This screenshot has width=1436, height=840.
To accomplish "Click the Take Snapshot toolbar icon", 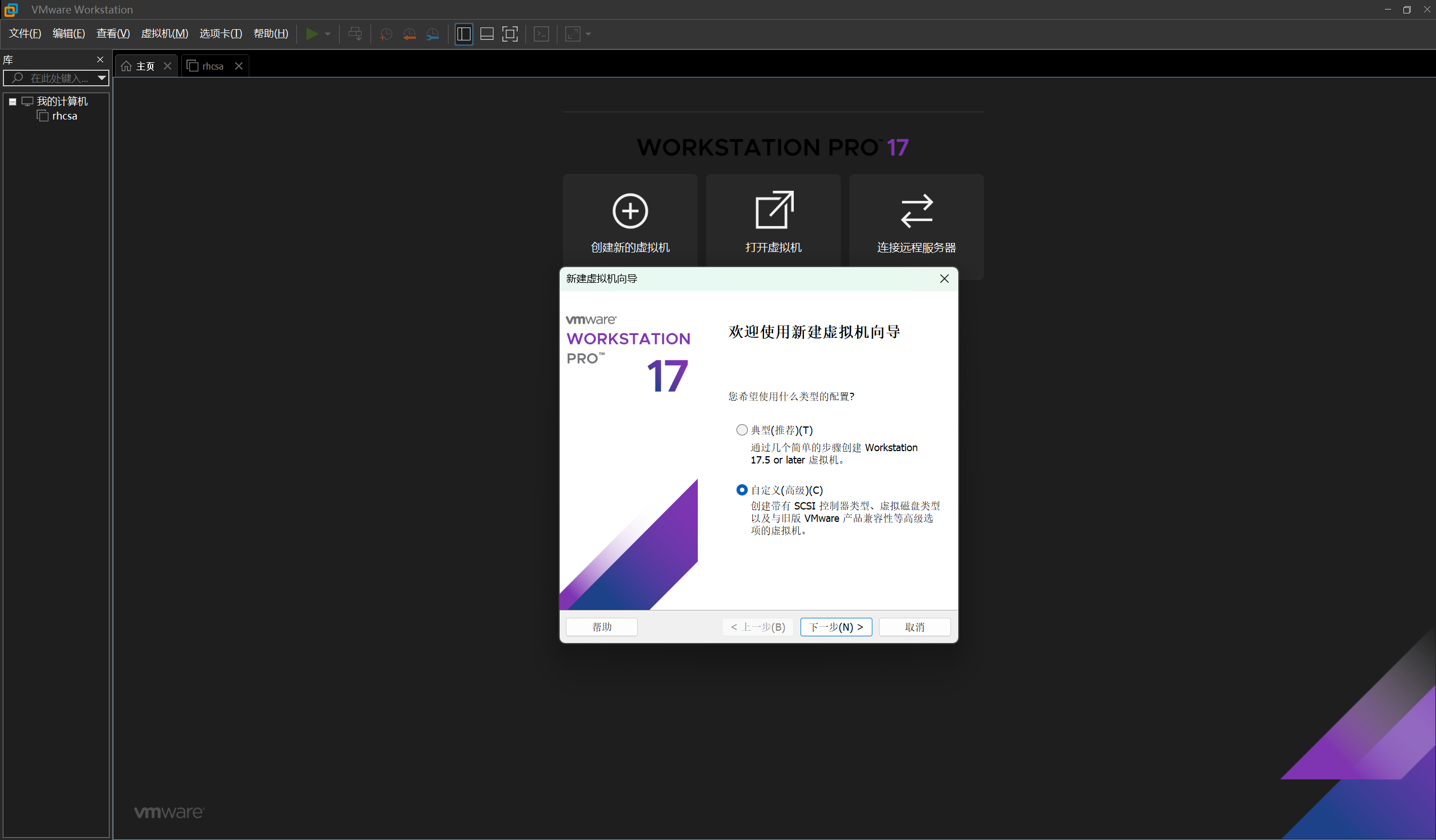I will pos(386,34).
